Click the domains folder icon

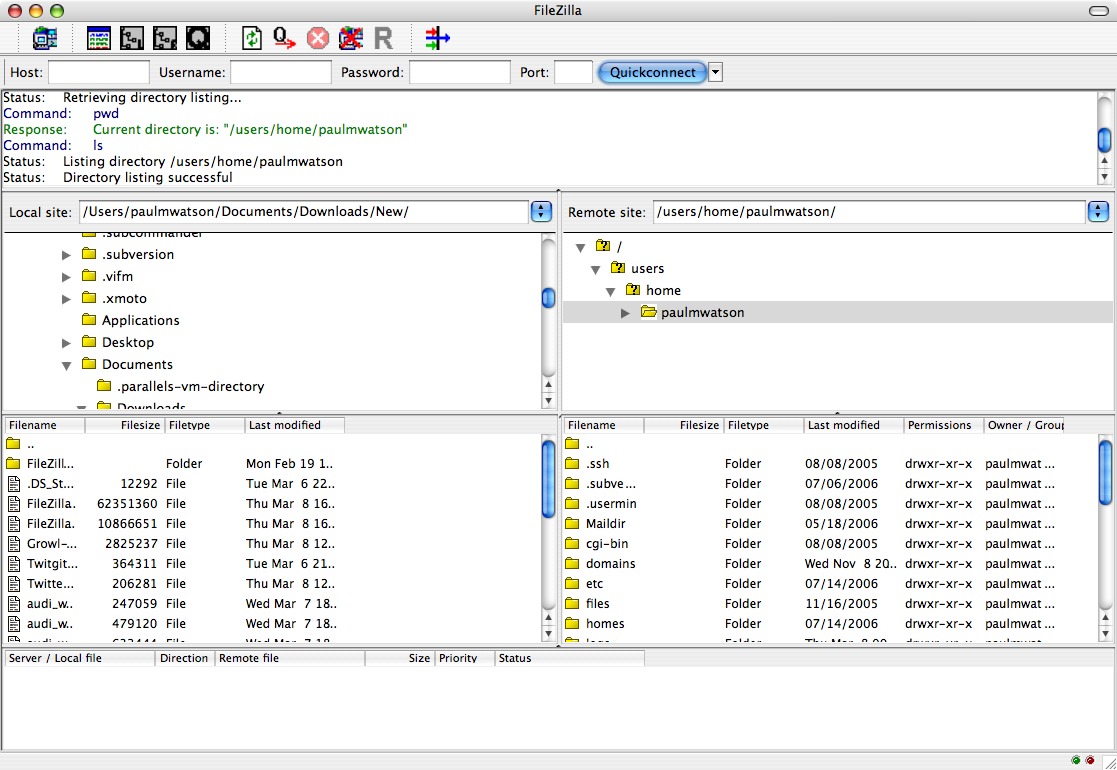tap(572, 563)
